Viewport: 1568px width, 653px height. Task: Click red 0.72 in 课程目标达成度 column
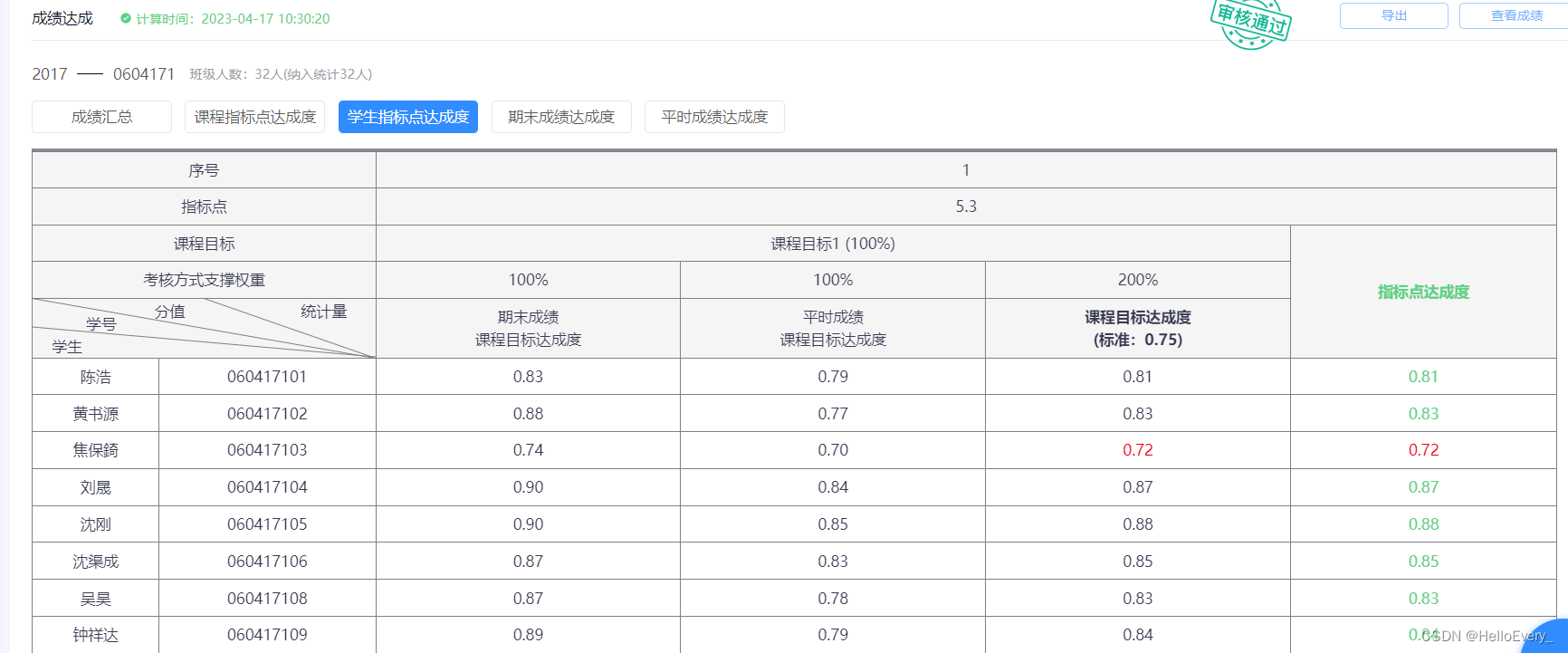pyautogui.click(x=1138, y=450)
